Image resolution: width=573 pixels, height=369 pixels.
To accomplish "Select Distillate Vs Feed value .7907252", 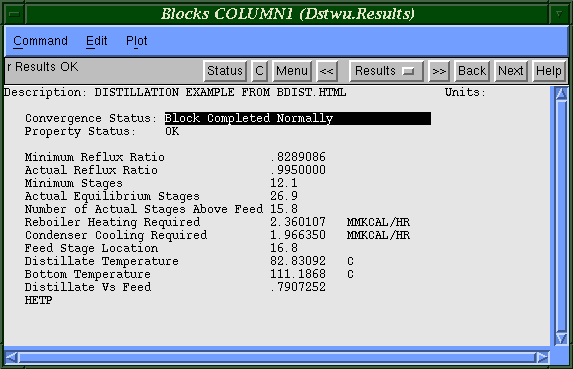I will [298, 287].
